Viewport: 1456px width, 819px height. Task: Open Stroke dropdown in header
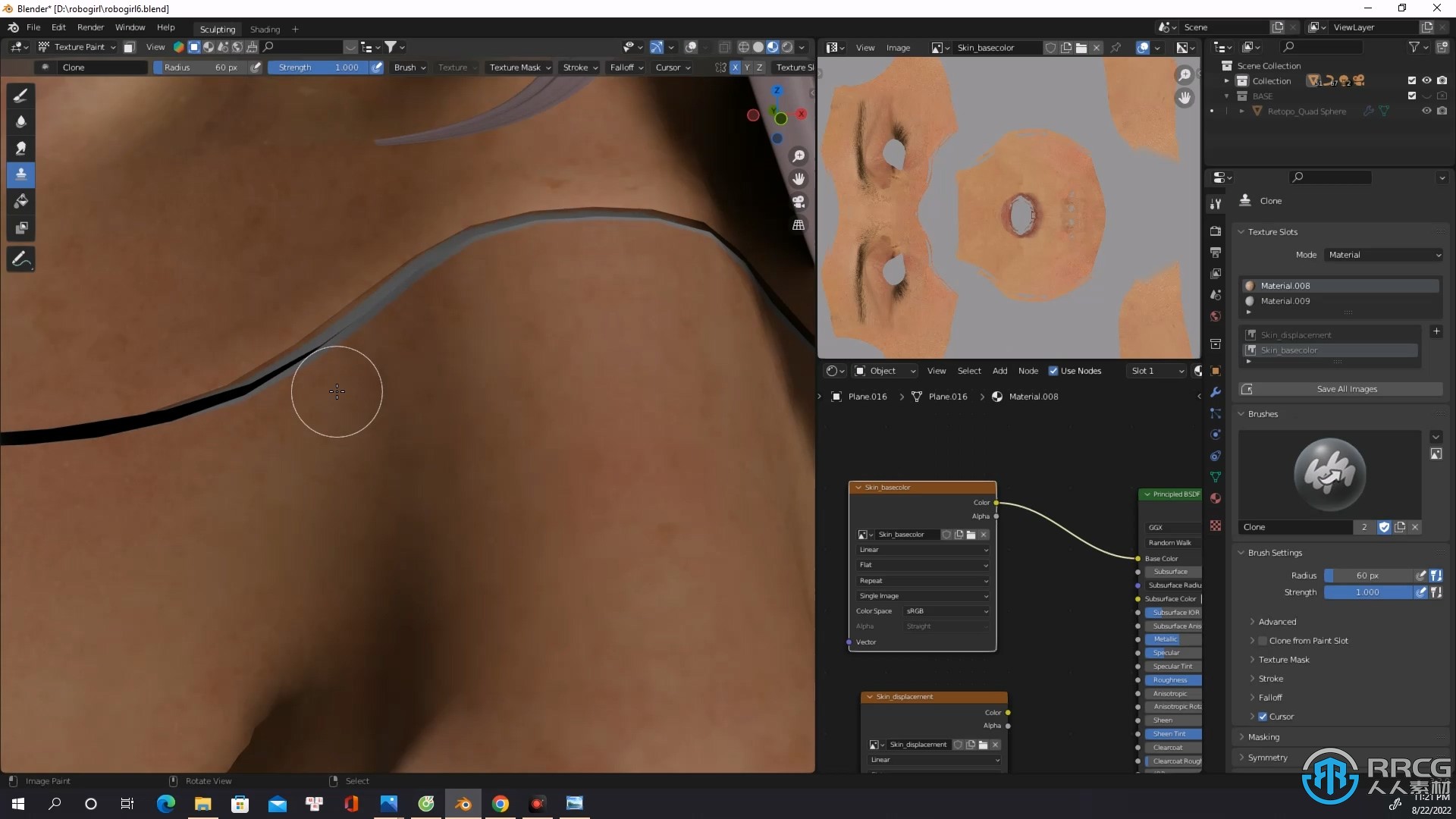(x=580, y=67)
